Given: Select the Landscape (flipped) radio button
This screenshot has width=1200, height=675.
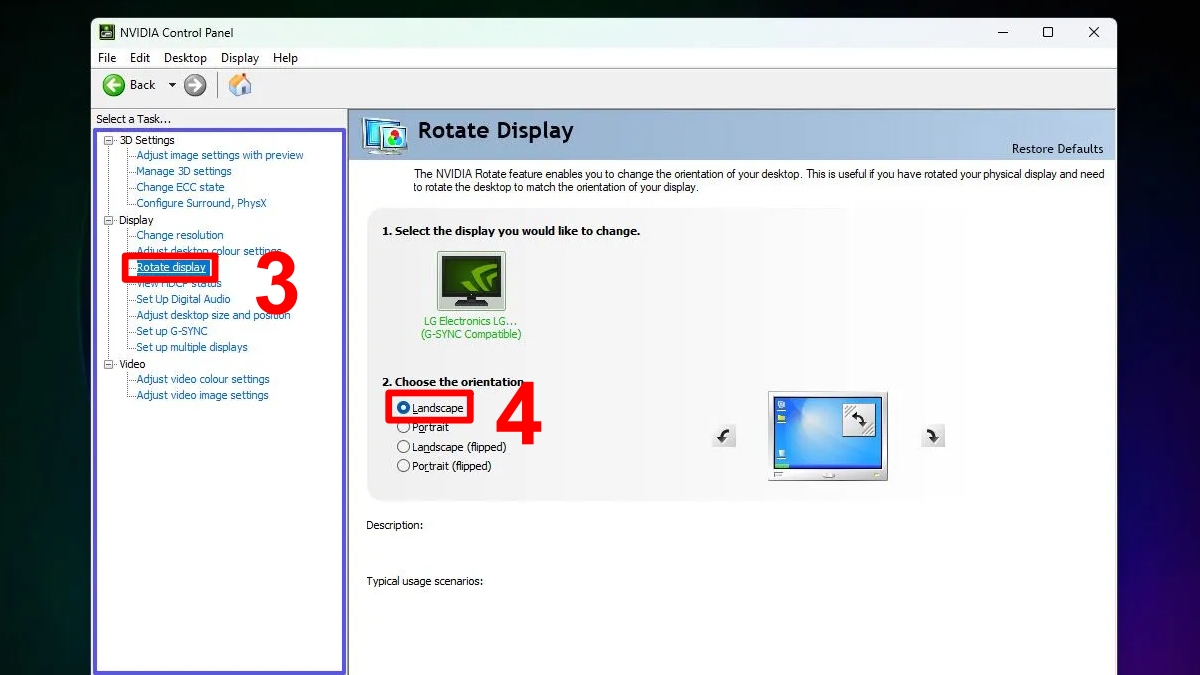Looking at the screenshot, I should point(404,447).
